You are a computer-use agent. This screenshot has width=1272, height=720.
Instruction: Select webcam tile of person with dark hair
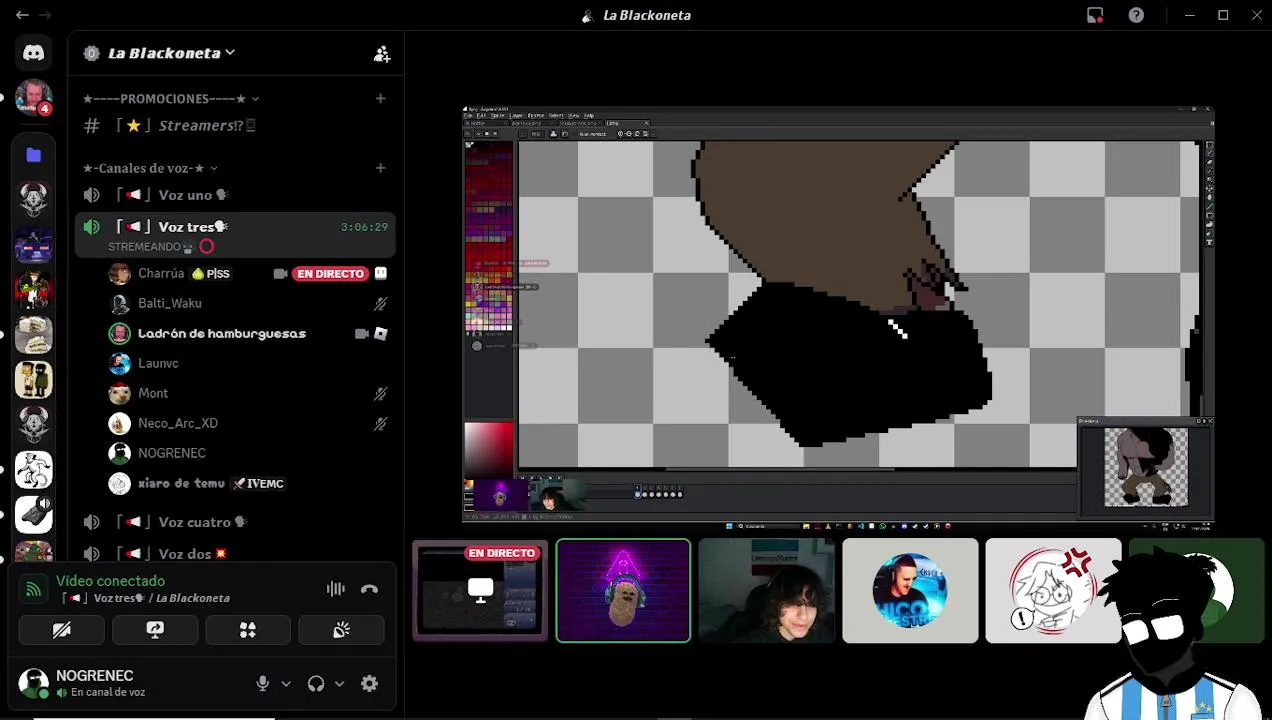tap(766, 590)
